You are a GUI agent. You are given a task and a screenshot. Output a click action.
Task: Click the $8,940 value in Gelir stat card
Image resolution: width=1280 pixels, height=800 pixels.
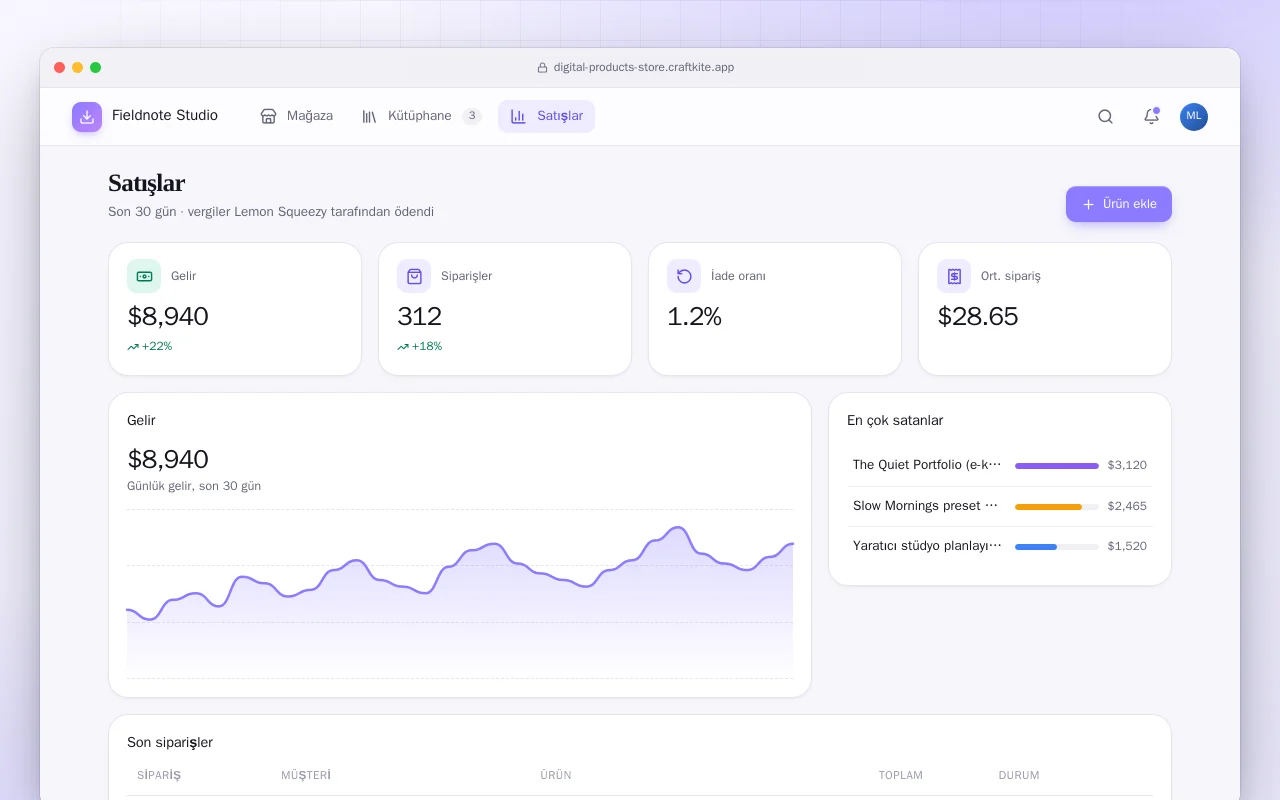(168, 317)
